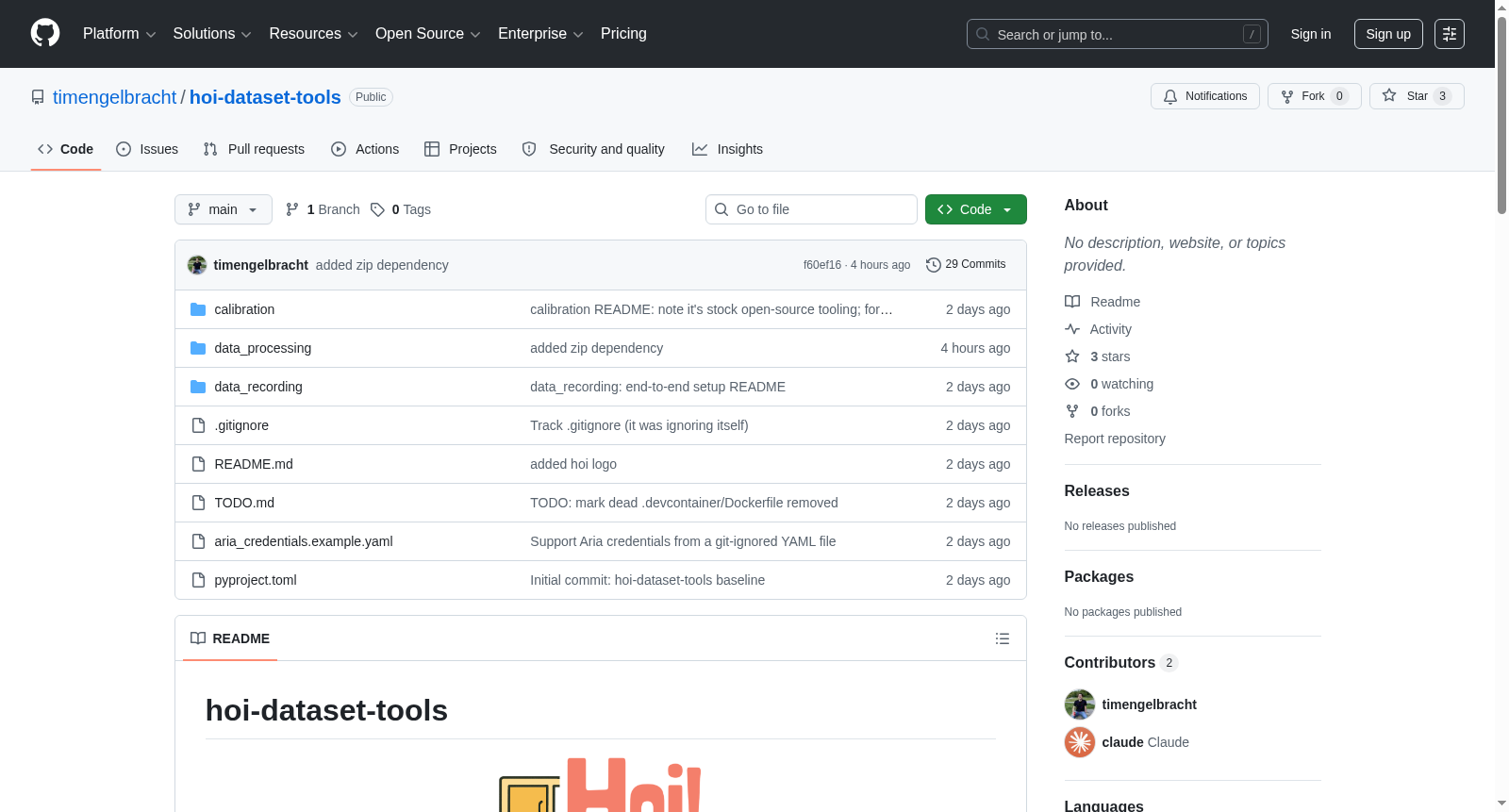Click the Go to file search field
Image resolution: width=1509 pixels, height=812 pixels.
tap(811, 209)
